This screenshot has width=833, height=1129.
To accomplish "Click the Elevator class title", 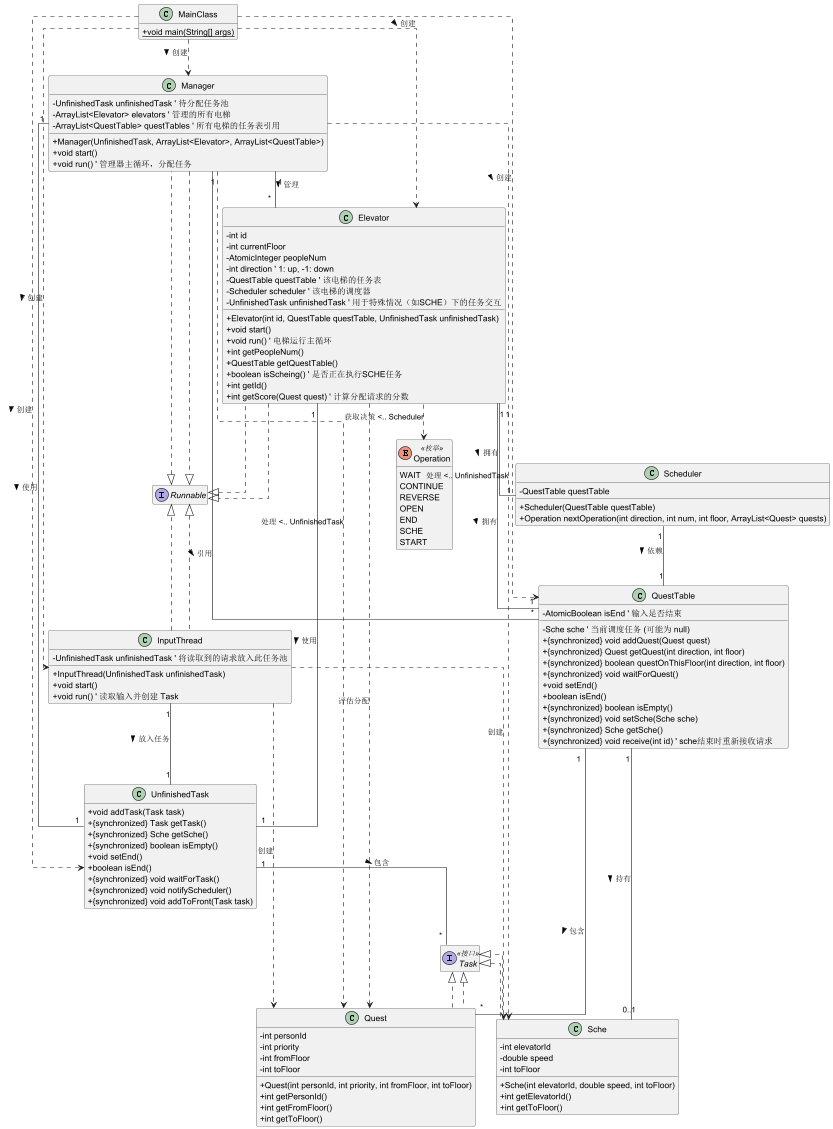I will (x=374, y=218).
